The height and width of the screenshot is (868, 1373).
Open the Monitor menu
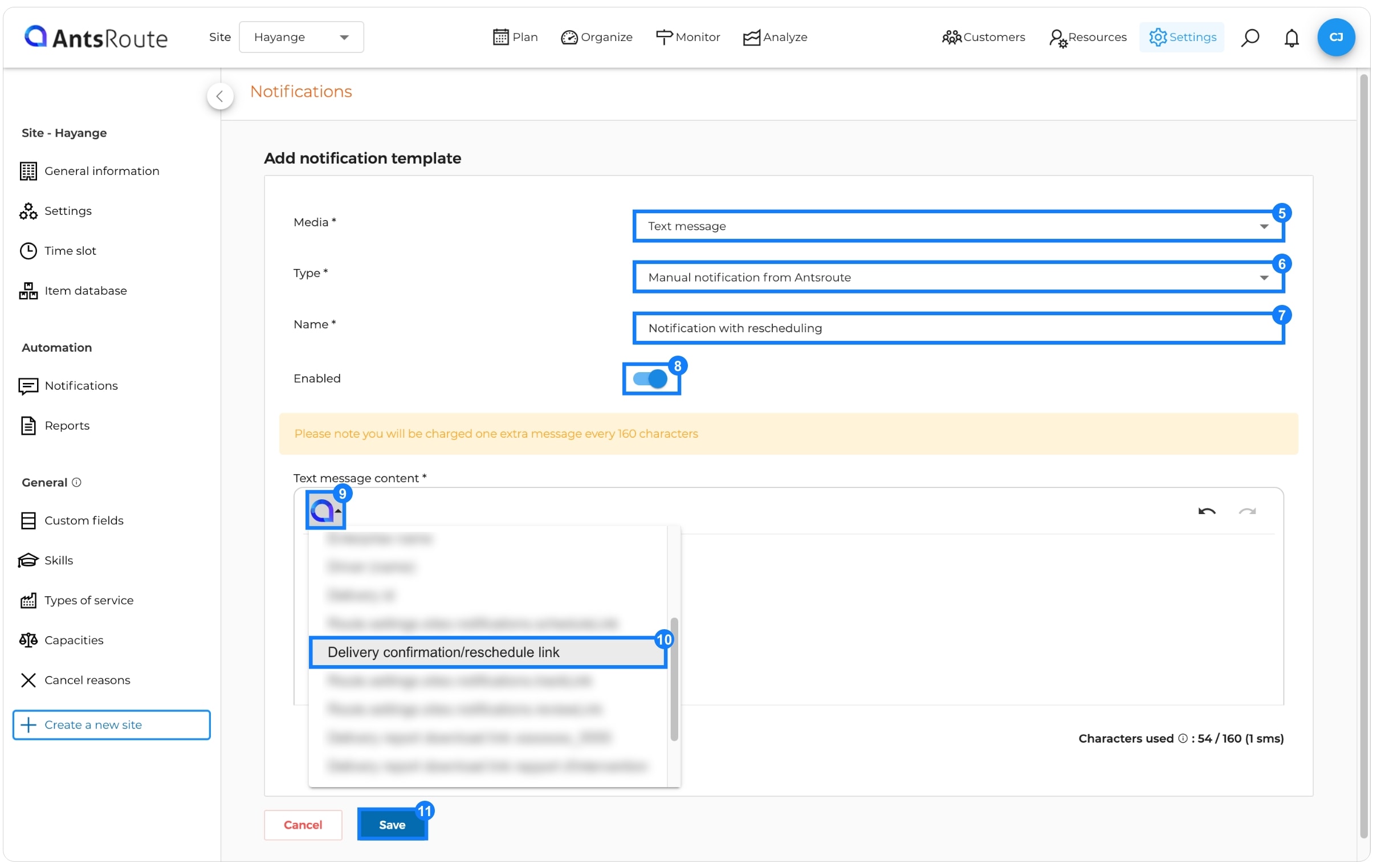click(688, 37)
